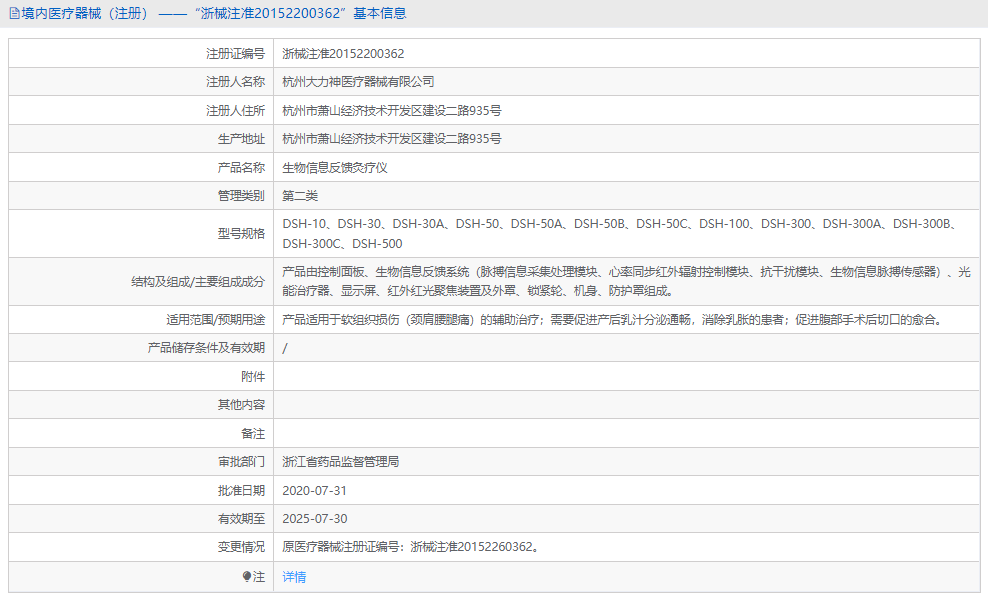Click the 产品储存条件及有效期 label

[206, 348]
